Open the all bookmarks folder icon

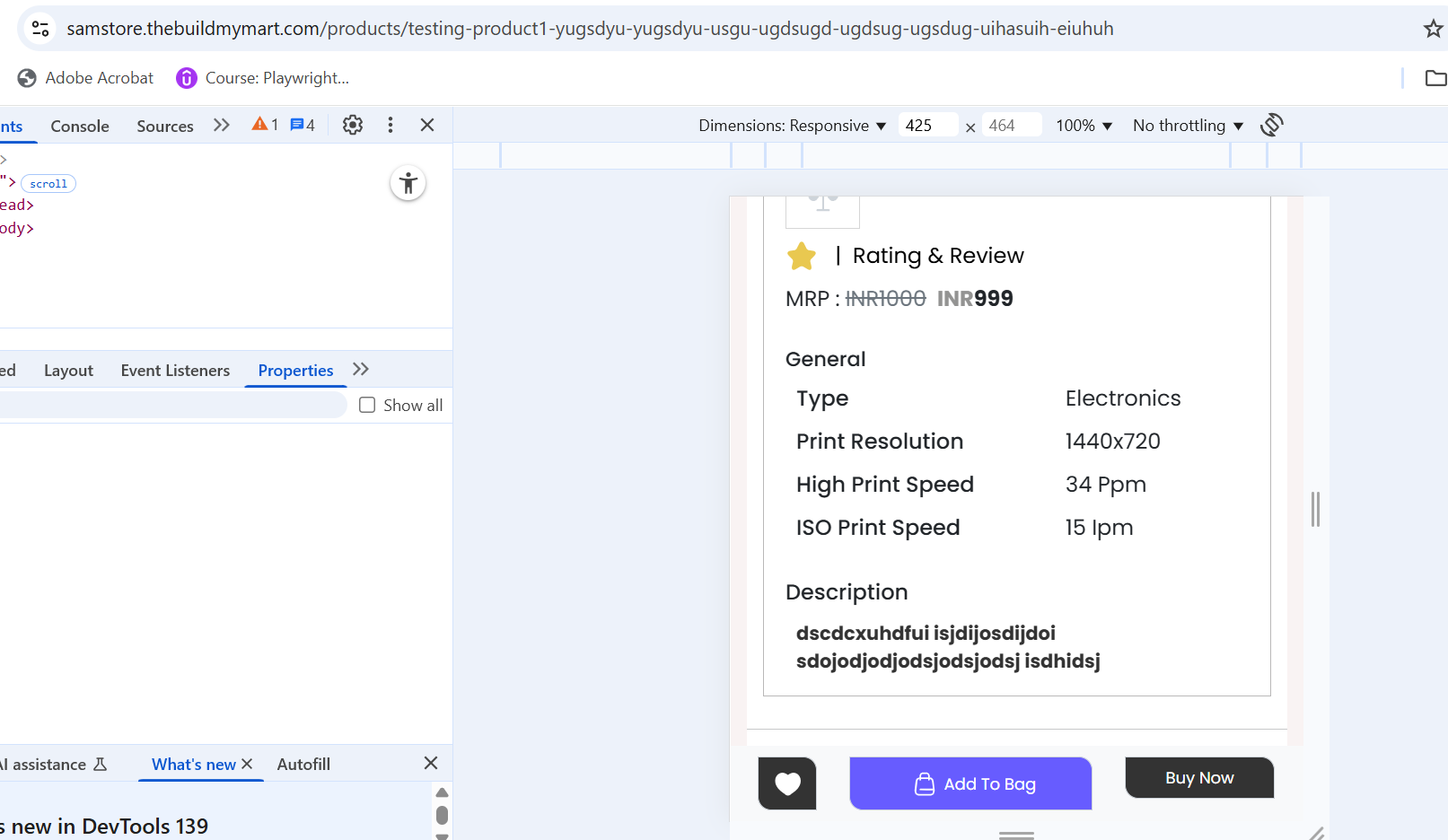tap(1435, 78)
